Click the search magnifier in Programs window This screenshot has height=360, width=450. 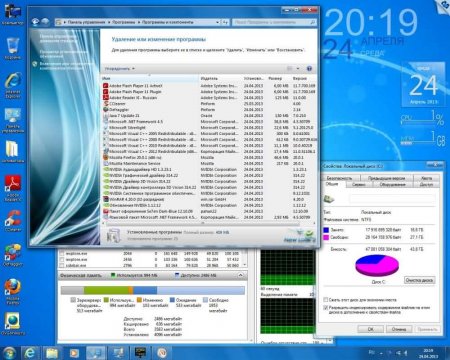(312, 22)
